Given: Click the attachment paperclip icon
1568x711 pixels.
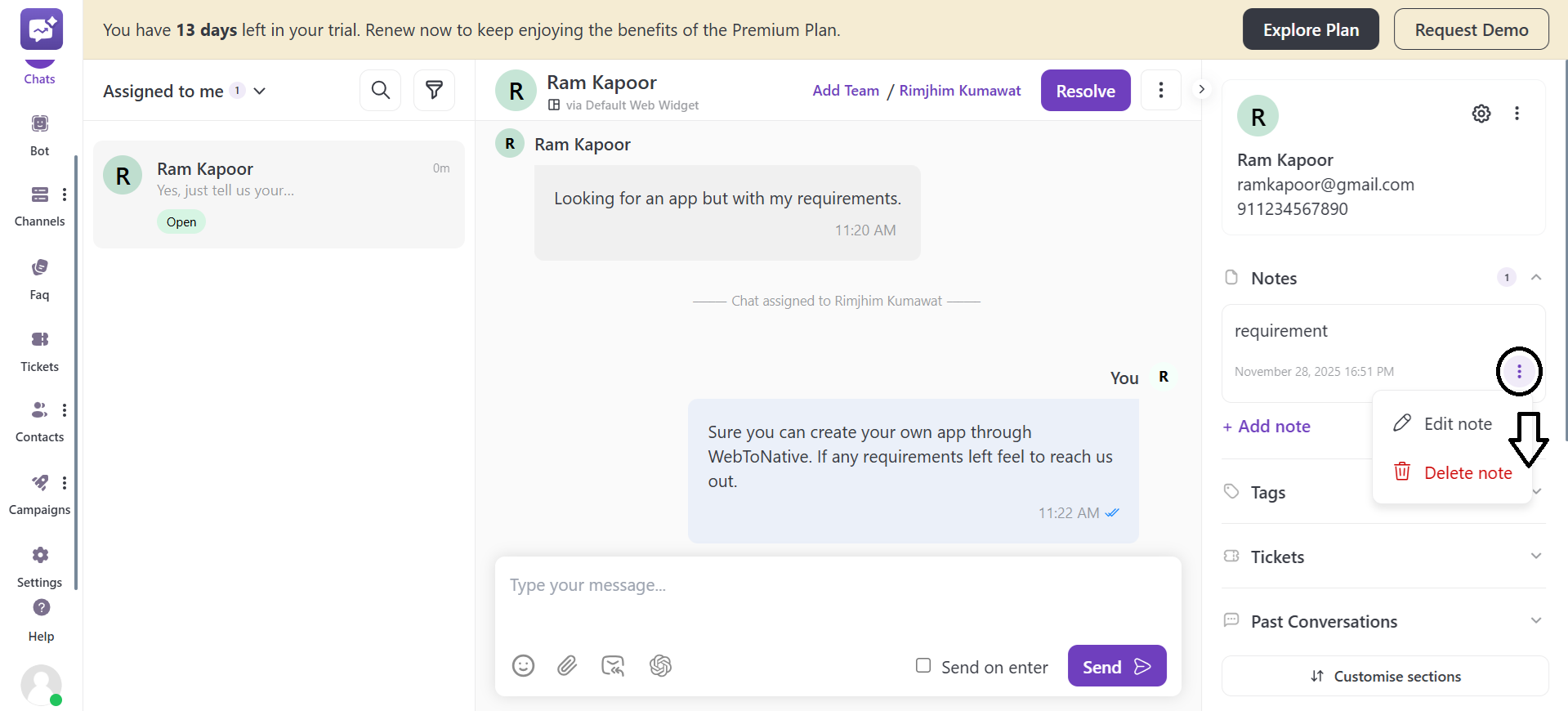Looking at the screenshot, I should pos(567,666).
